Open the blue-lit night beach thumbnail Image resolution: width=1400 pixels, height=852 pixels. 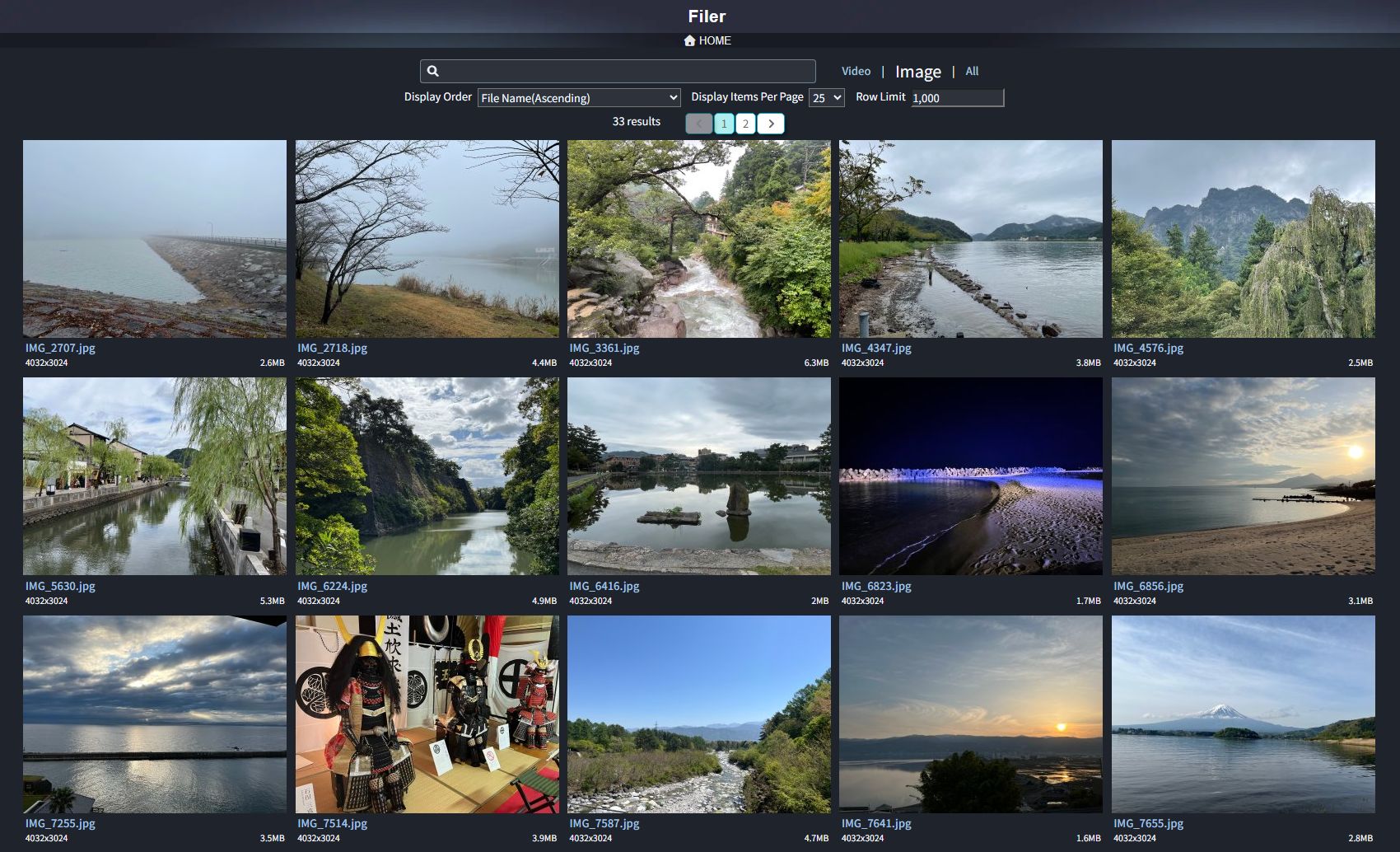[970, 476]
